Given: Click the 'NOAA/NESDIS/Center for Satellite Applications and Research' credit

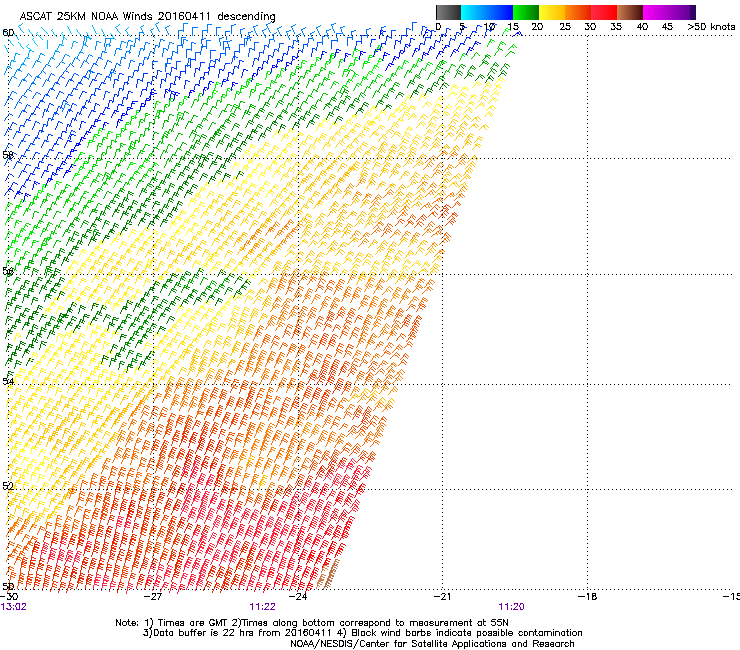Looking at the screenshot, I should click(432, 644).
